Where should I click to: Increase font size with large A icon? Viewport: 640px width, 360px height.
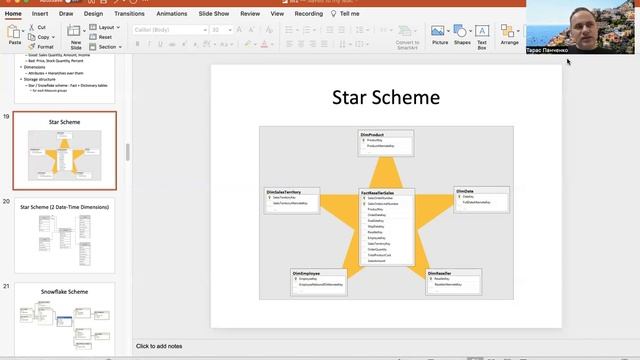[x=240, y=30]
